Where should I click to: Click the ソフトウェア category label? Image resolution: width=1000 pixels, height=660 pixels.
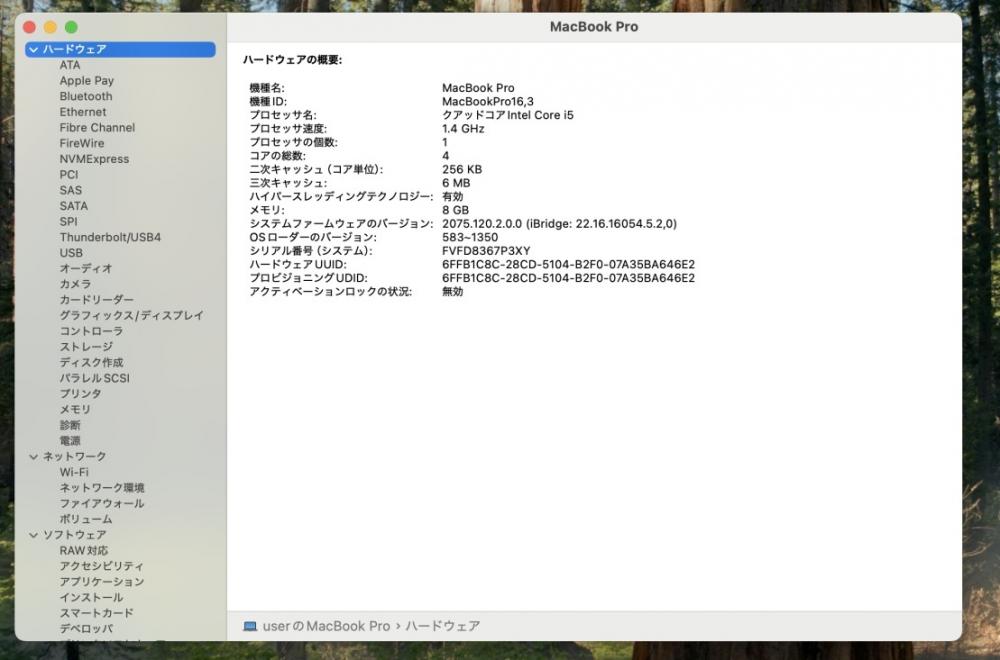tap(75, 535)
